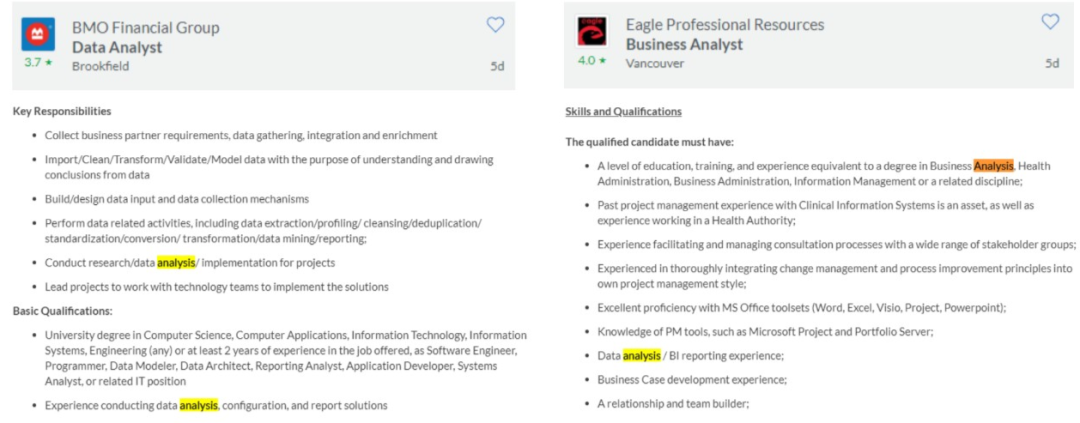Image resolution: width=1080 pixels, height=423 pixels.
Task: Click the 3.7 star rating for BMO
Action: 37,62
